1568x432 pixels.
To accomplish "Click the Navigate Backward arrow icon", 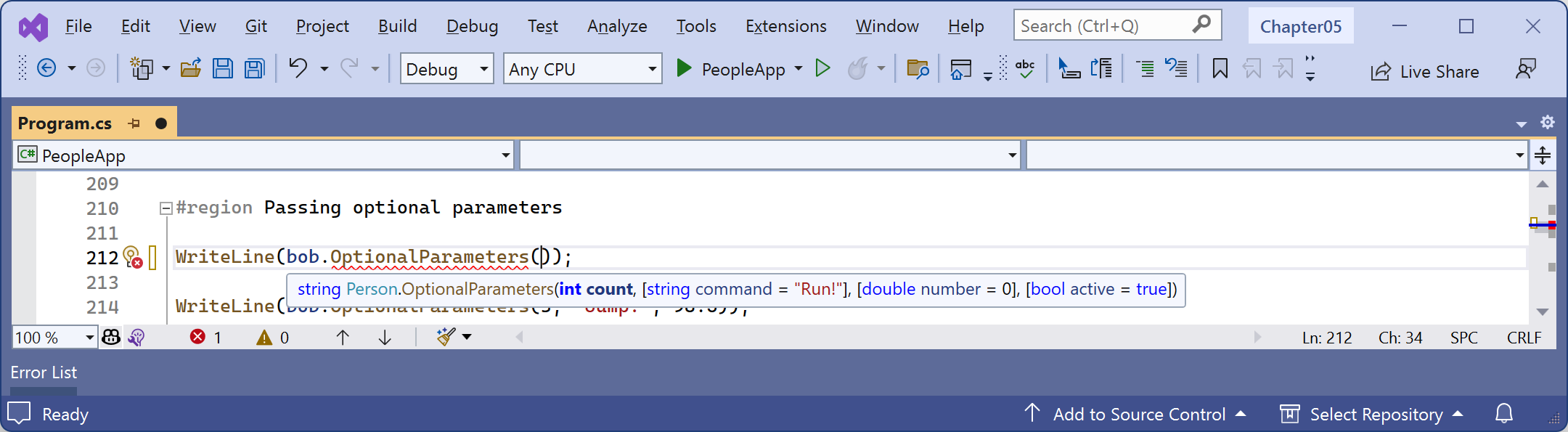I will point(46,69).
